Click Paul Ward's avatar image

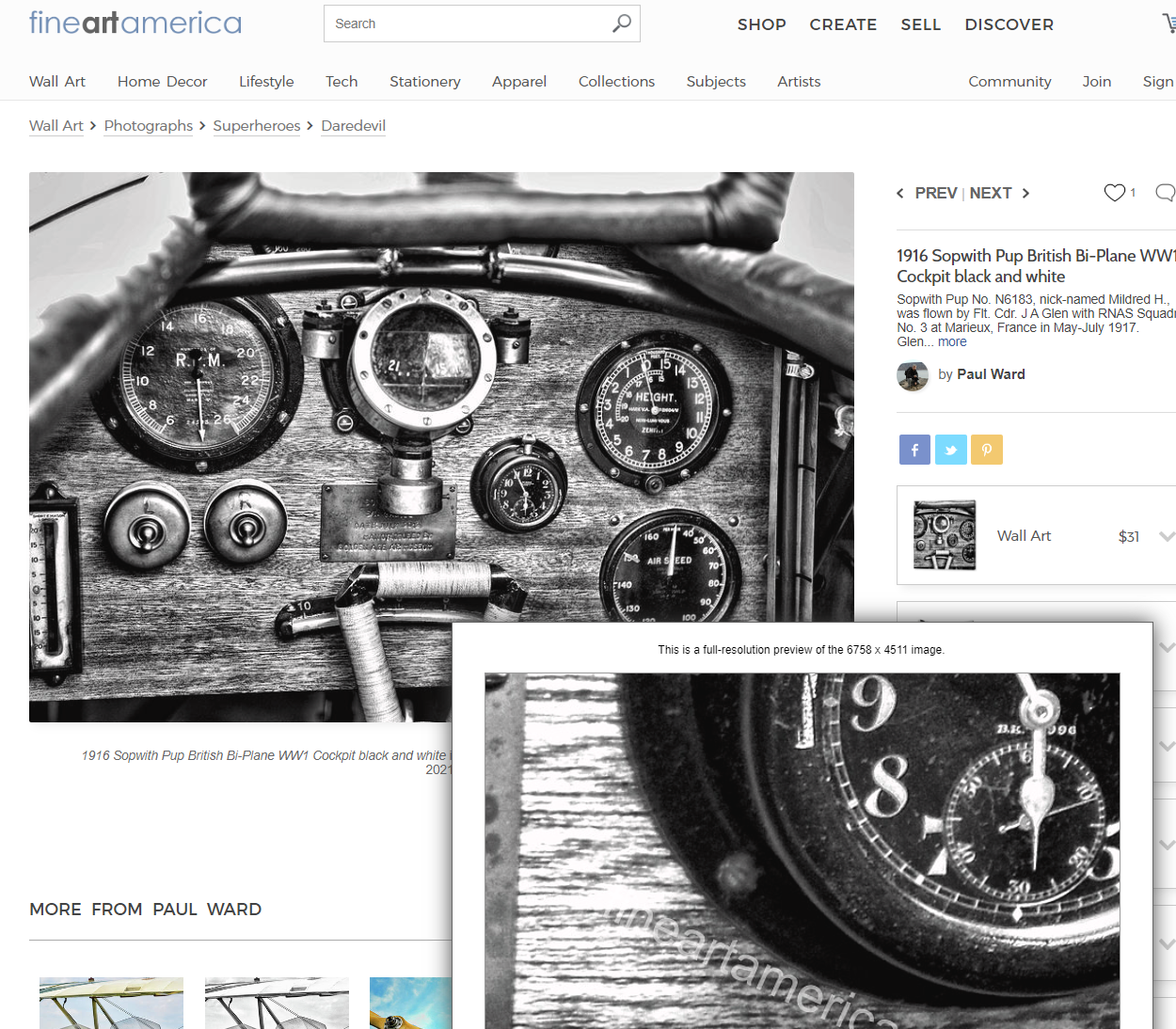tap(913, 375)
